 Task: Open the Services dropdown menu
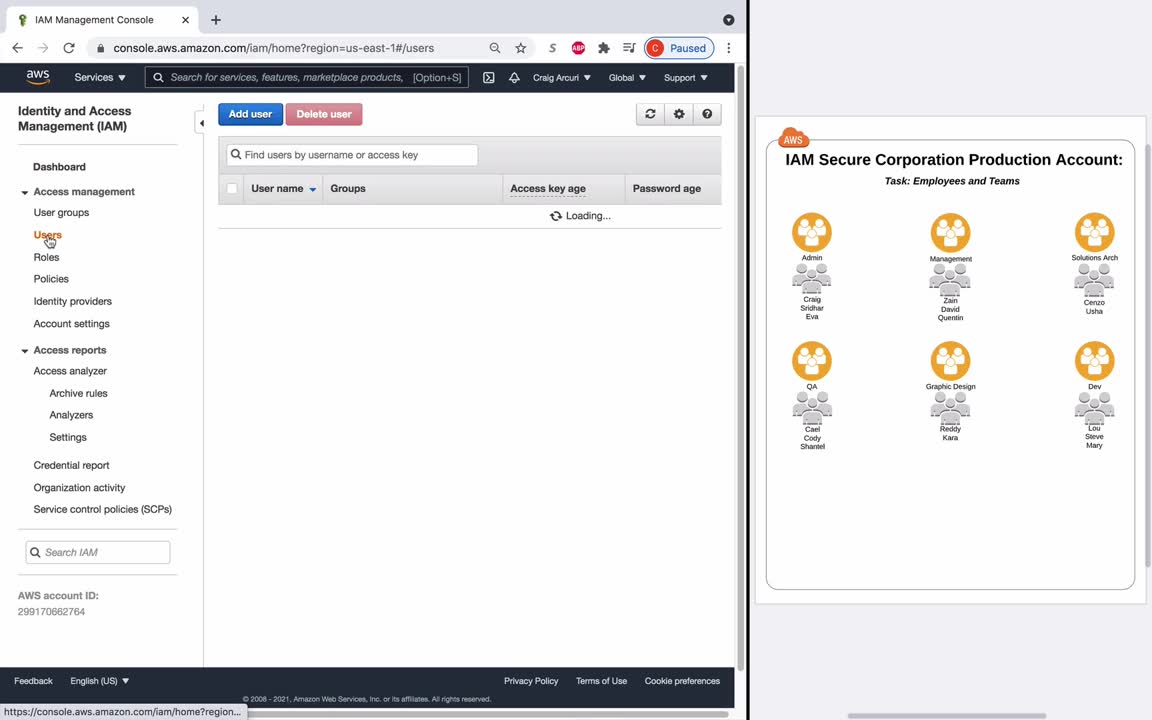100,77
